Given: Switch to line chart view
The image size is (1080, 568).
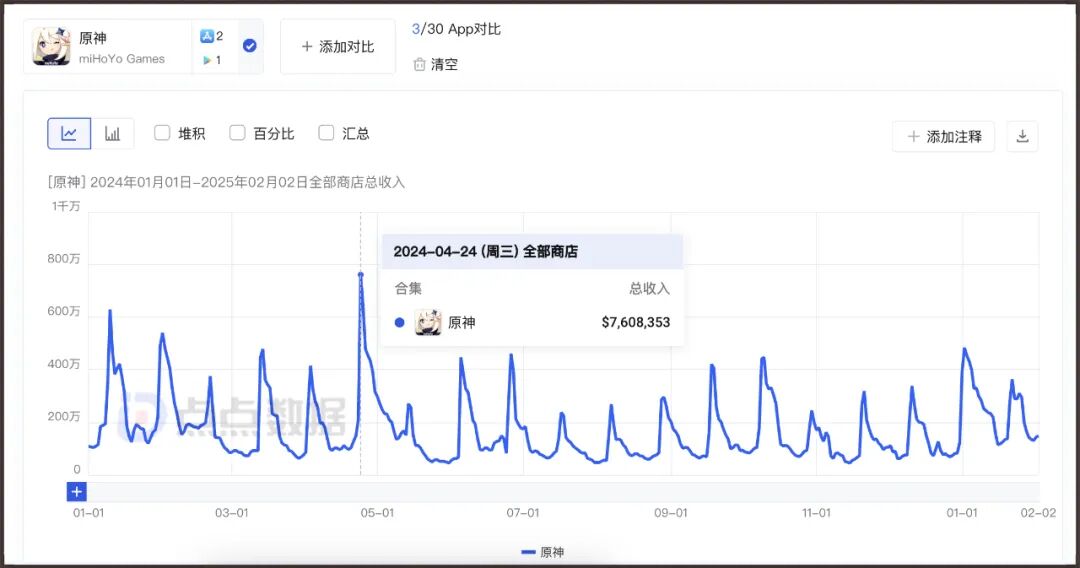Looking at the screenshot, I should [69, 134].
